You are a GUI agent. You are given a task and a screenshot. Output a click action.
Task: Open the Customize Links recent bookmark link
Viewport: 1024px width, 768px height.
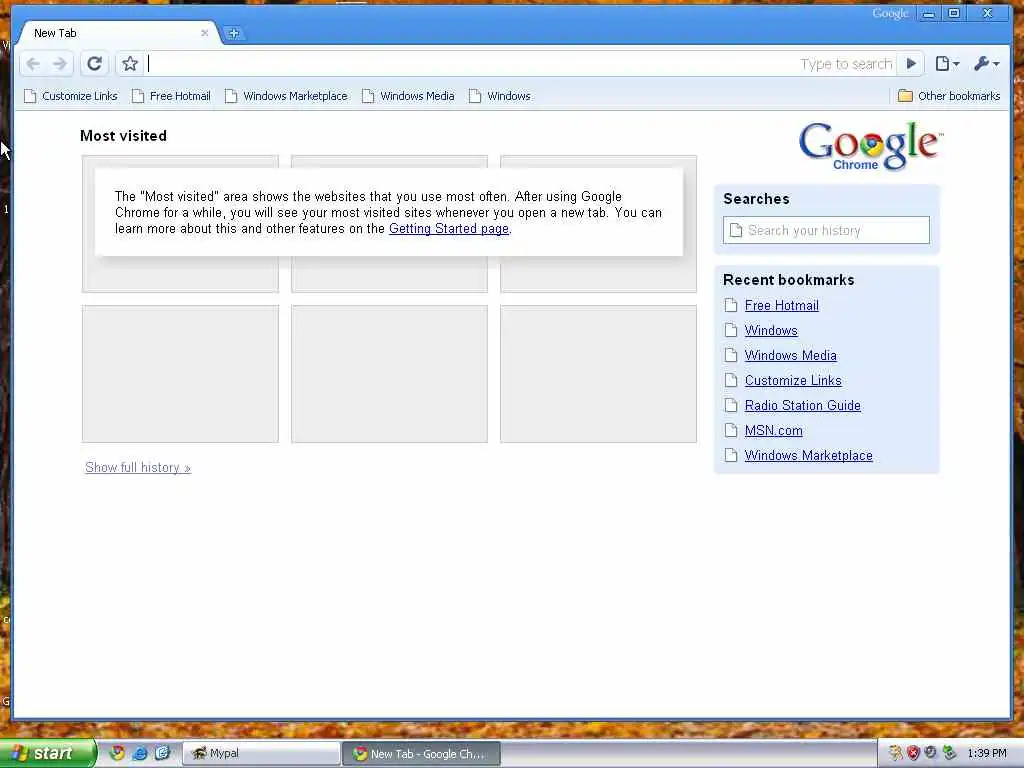tap(793, 380)
